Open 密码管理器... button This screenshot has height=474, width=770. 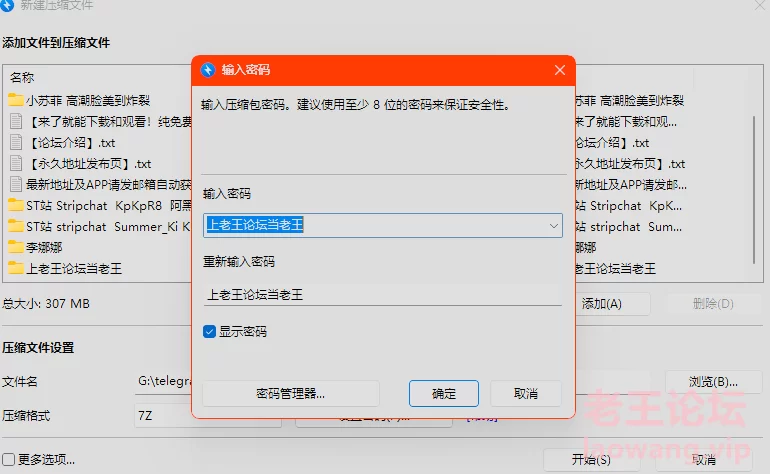[x=290, y=394]
